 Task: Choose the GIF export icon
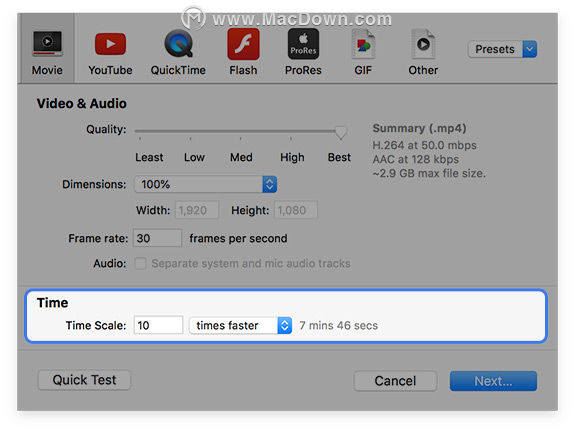[x=363, y=44]
